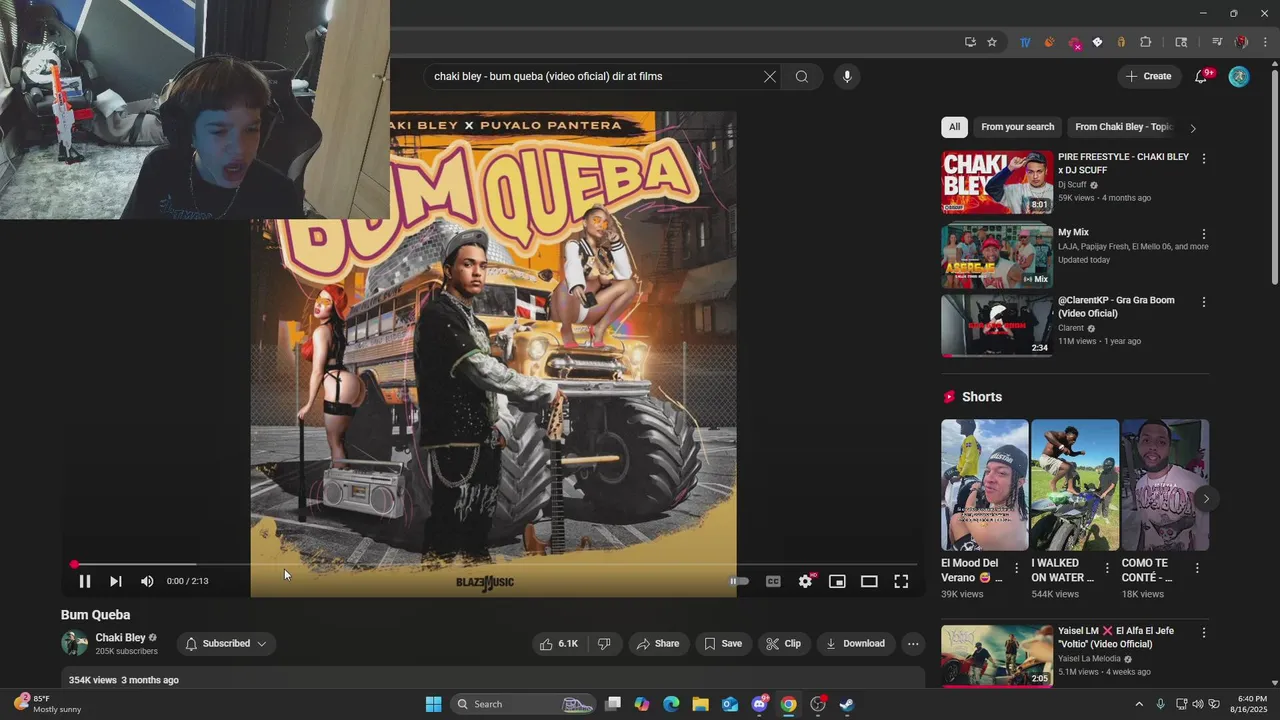
Task: Open I WALKED ON WATER short
Action: tap(1075, 485)
